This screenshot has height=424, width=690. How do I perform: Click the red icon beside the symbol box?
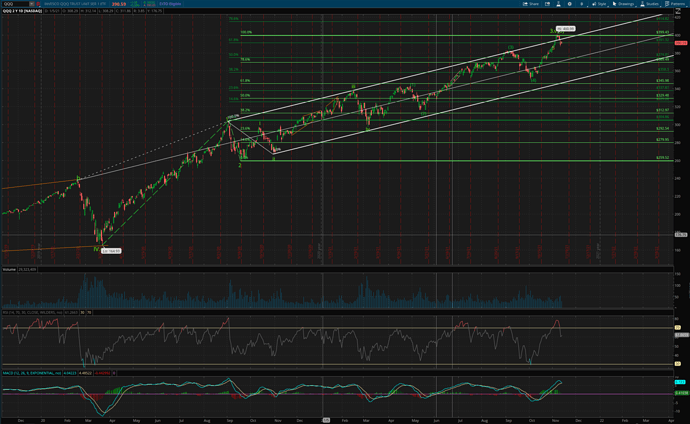point(38,4)
